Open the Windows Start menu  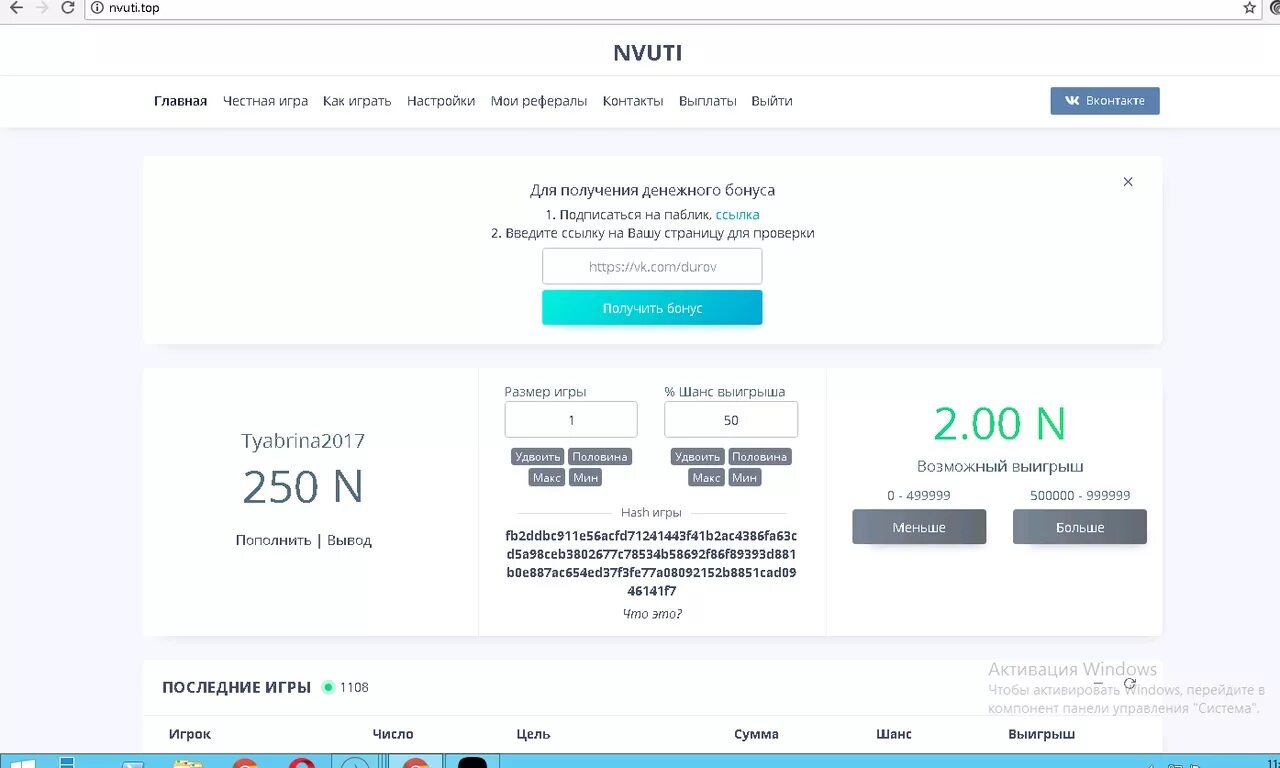pos(22,762)
